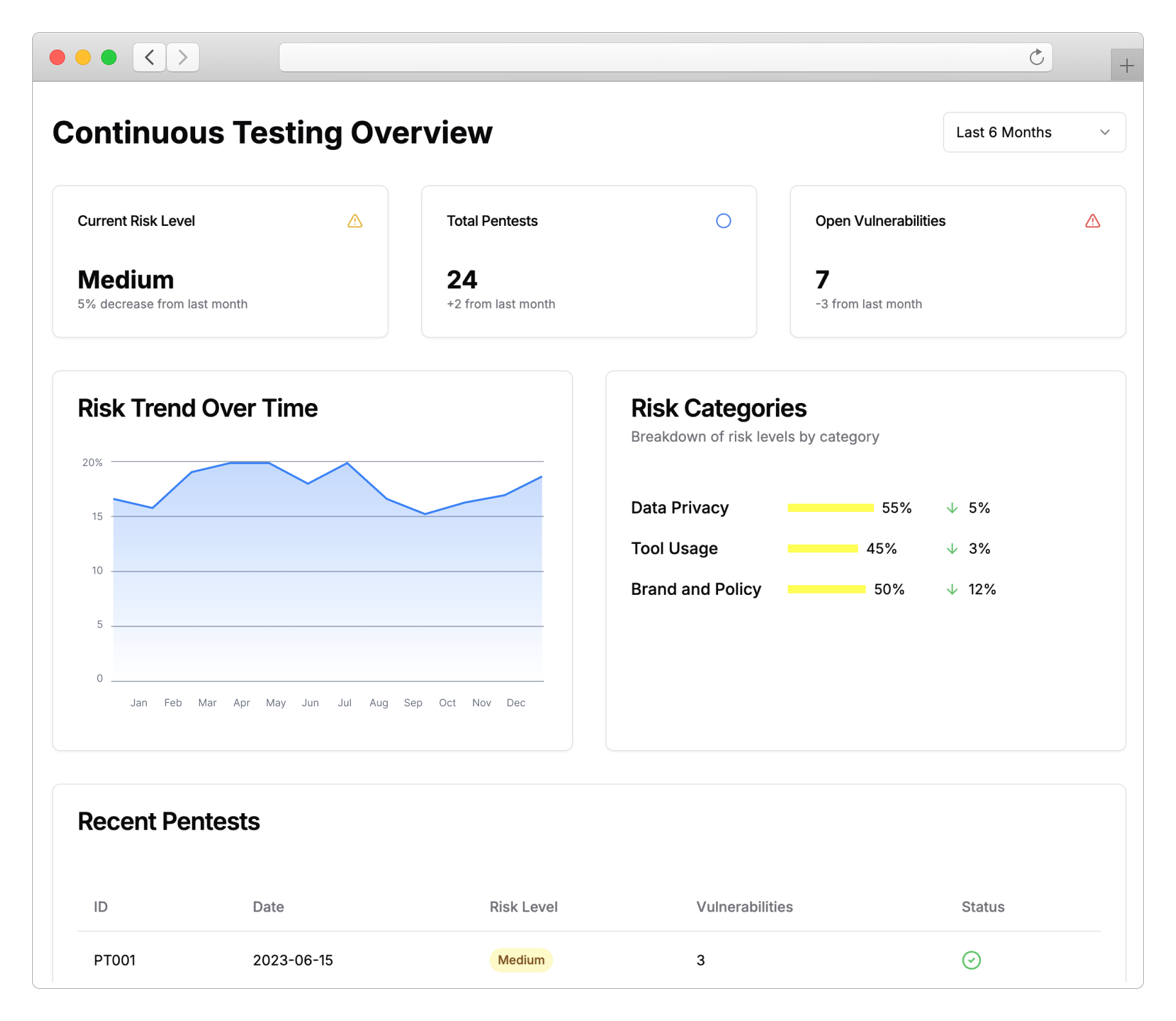Click the down arrow beside Data Privacy 5%
The width and height of the screenshot is (1176, 1021).
coord(952,508)
